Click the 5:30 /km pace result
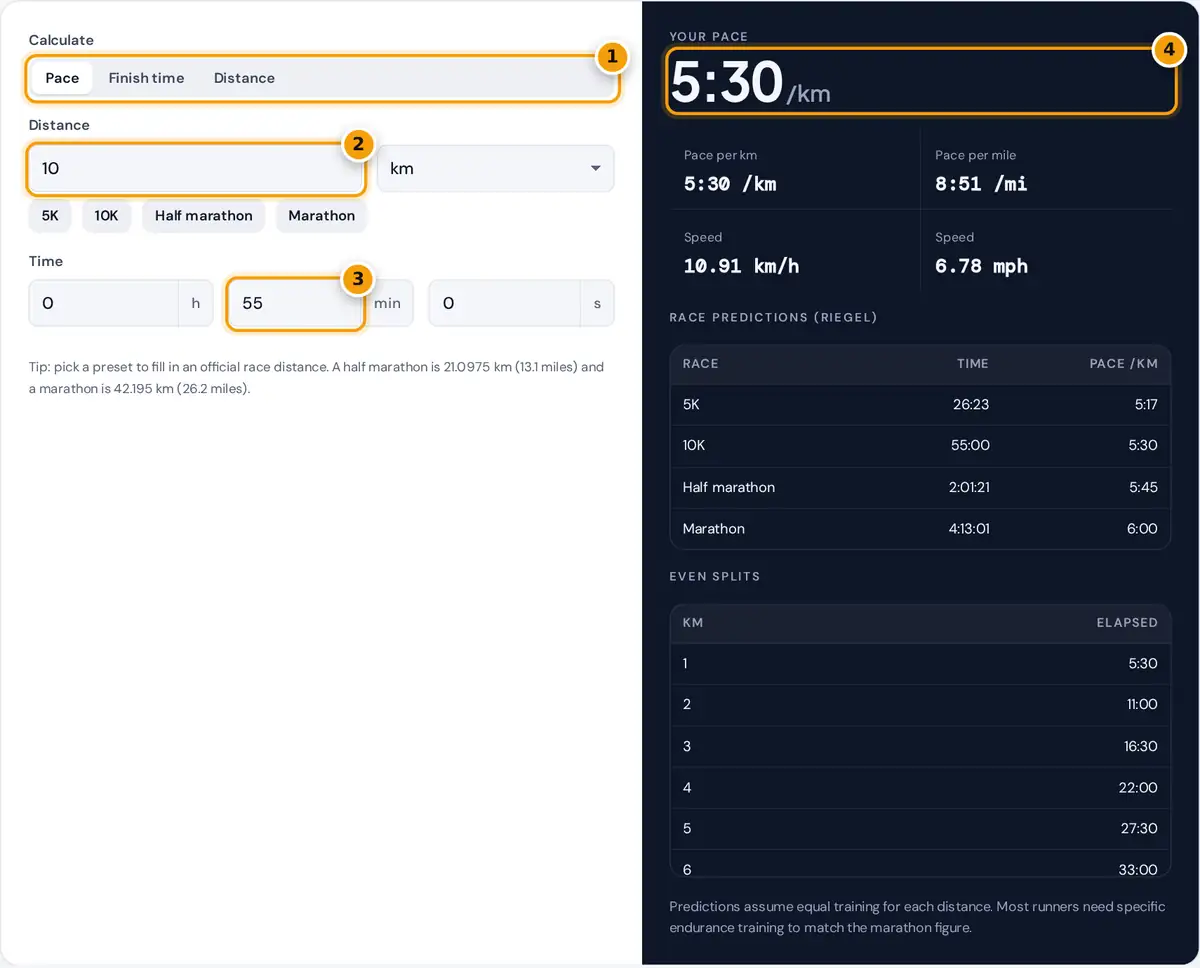The width and height of the screenshot is (1200, 968). coord(750,82)
